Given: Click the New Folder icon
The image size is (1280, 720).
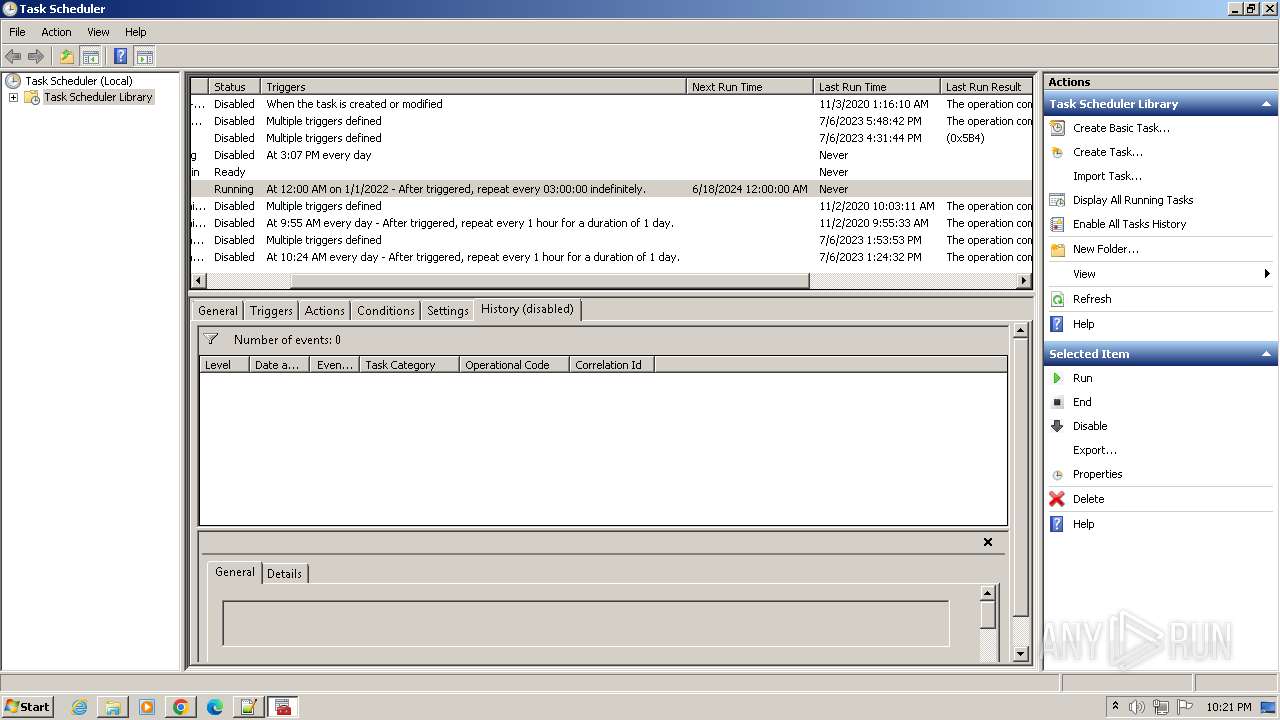Looking at the screenshot, I should point(1057,249).
